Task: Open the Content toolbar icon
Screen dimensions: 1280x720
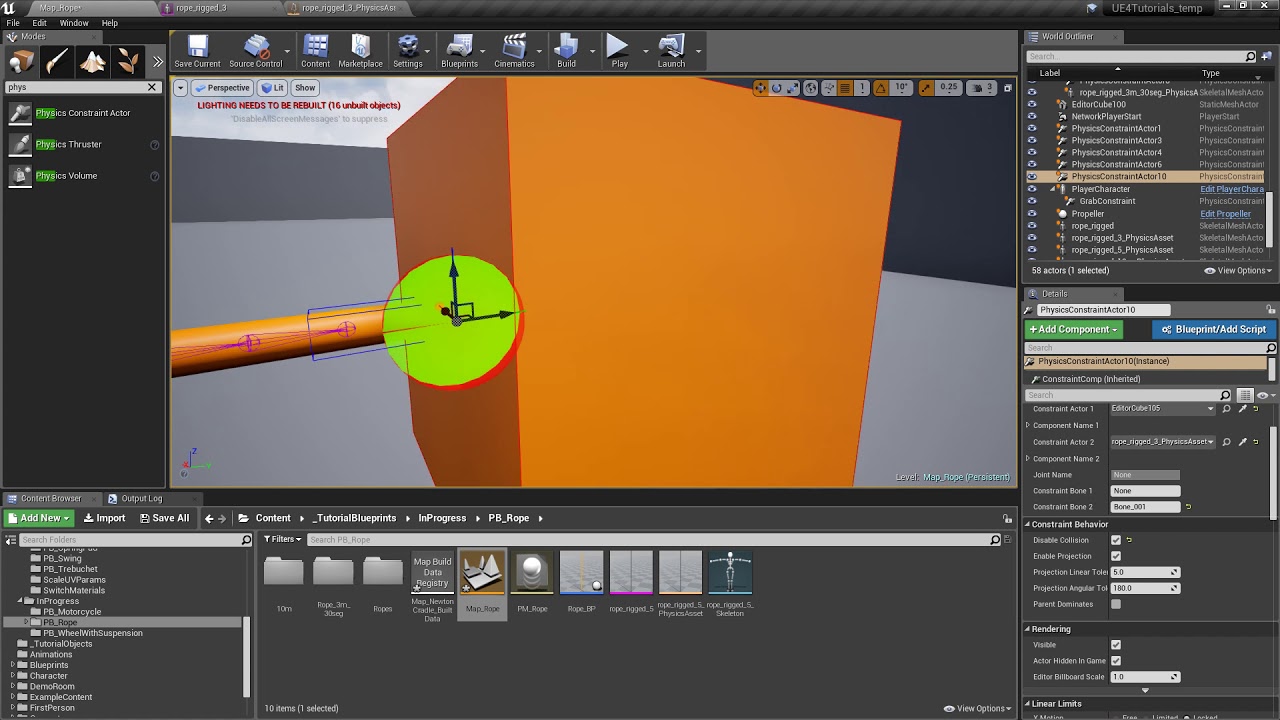Action: tap(315, 51)
